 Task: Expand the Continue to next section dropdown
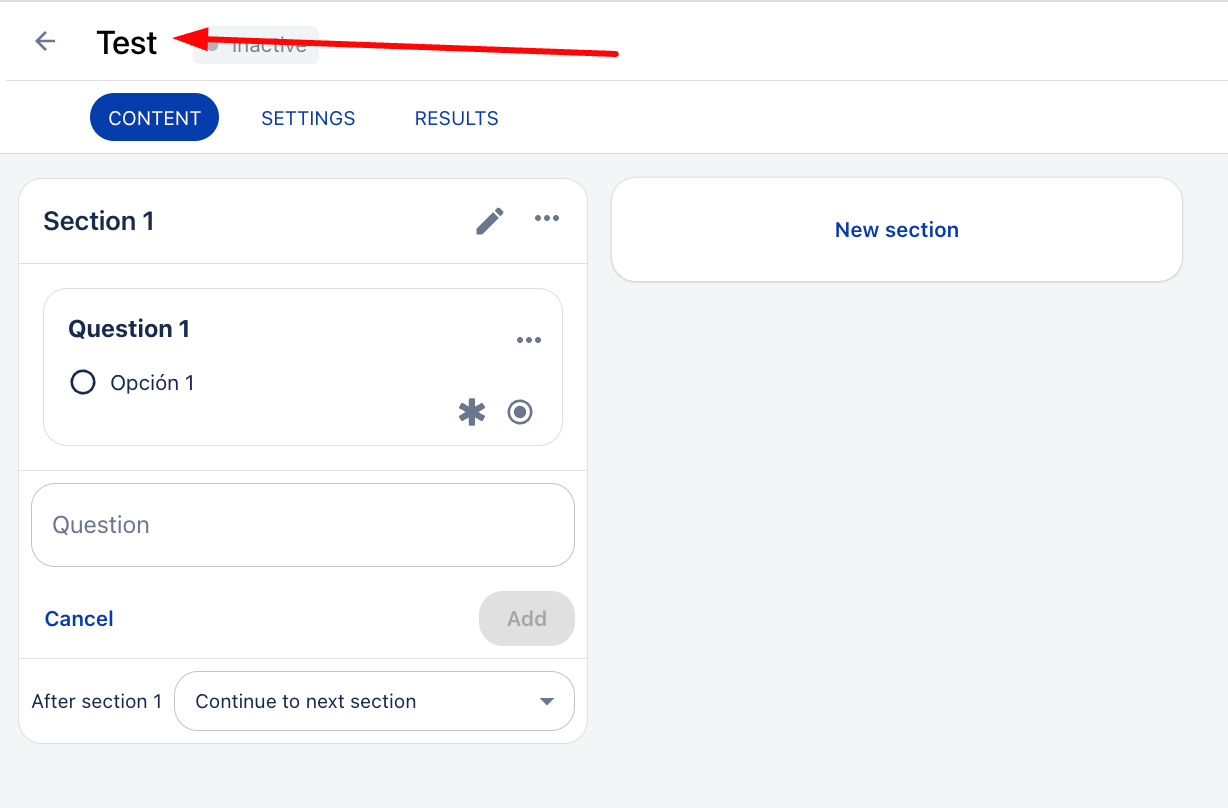tap(374, 701)
